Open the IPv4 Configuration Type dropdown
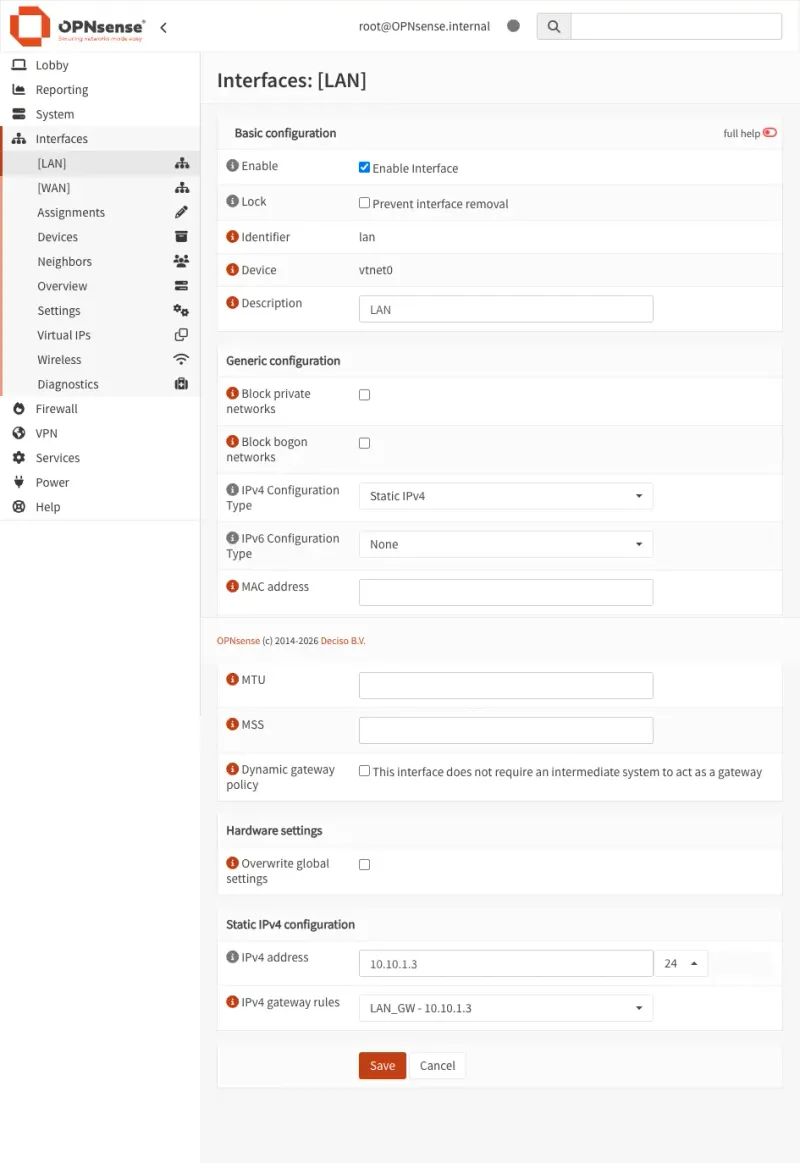The width and height of the screenshot is (800, 1163). [x=505, y=495]
